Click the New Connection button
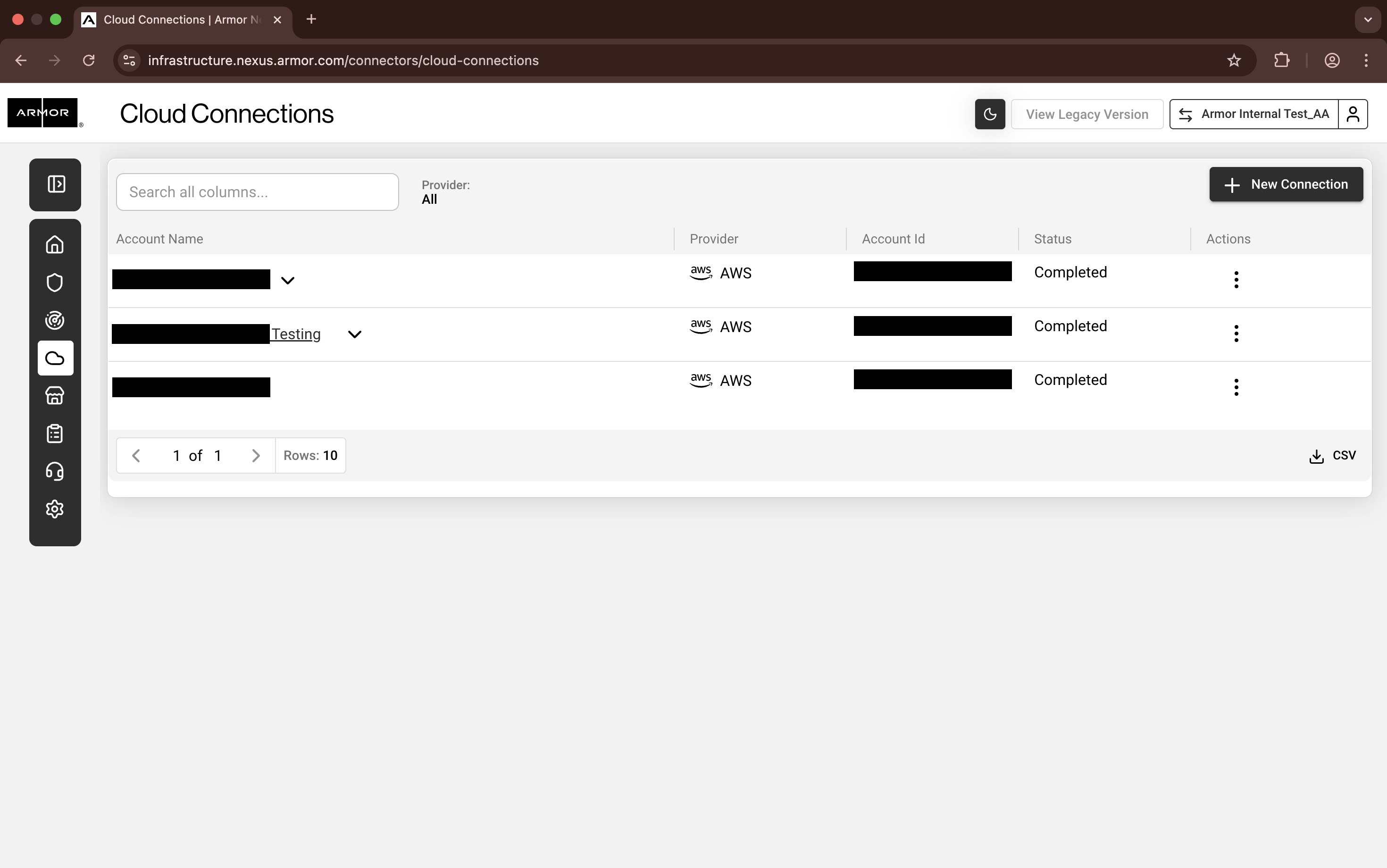Screen dimensions: 1387x868 1286,184
